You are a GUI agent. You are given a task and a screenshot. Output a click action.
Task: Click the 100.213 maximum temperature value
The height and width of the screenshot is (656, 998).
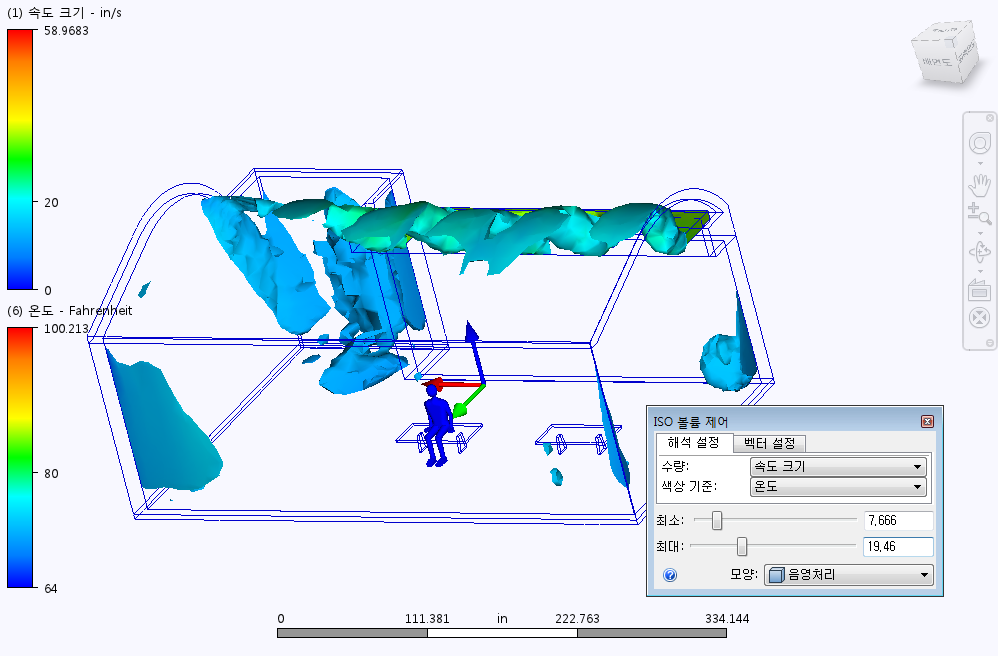[66, 328]
